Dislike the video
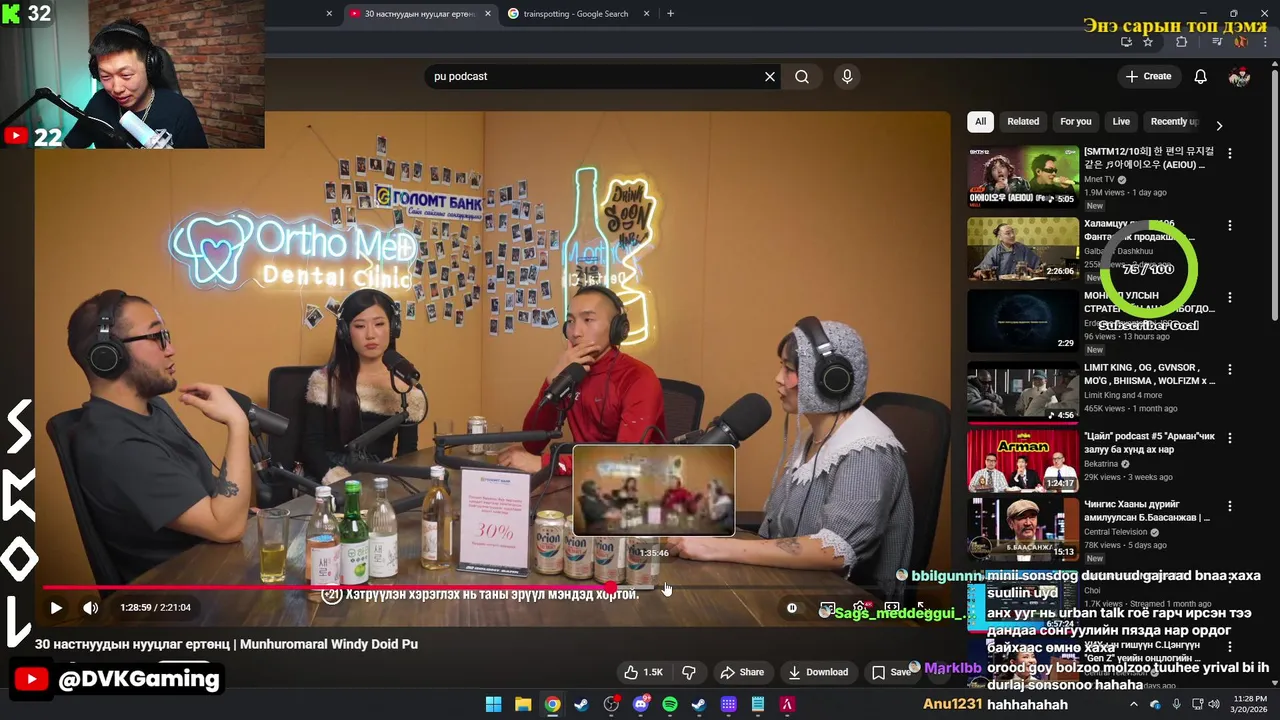This screenshot has width=1280, height=720. (688, 672)
